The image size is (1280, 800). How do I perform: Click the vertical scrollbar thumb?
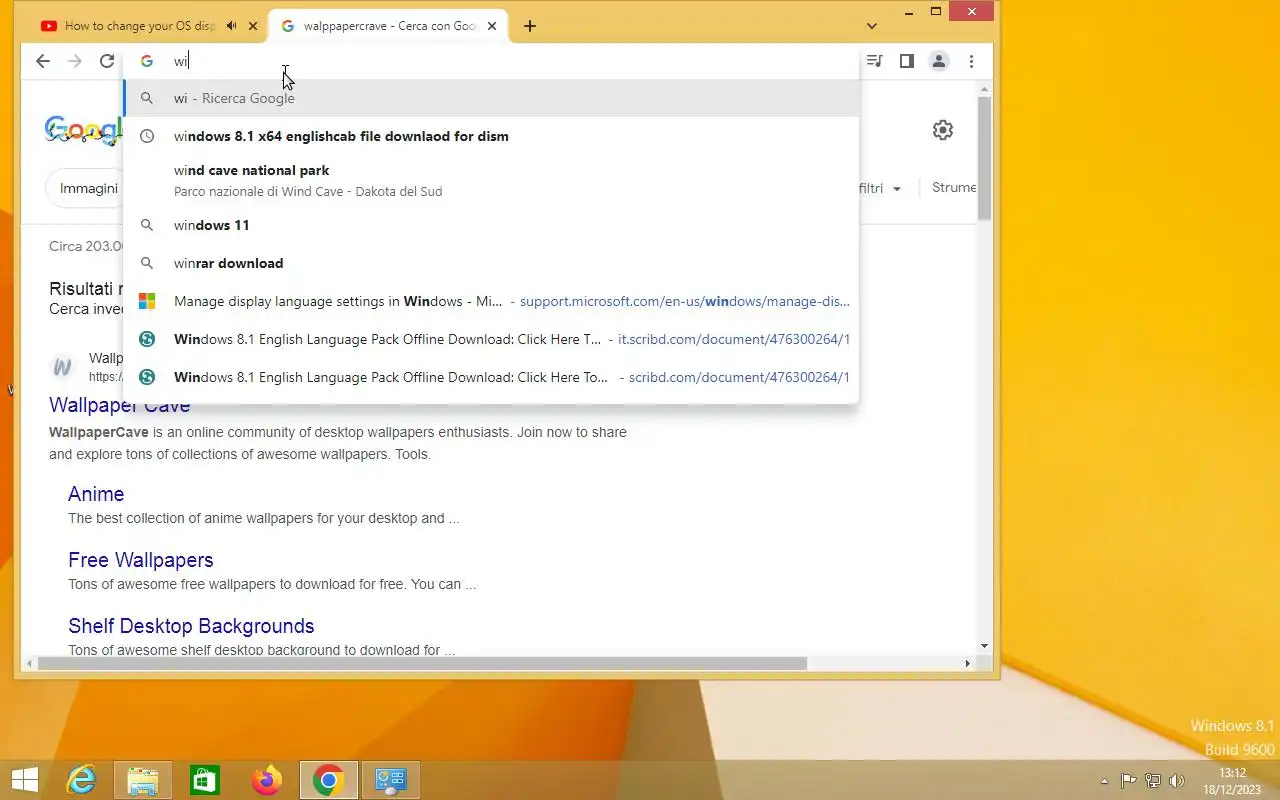point(985,158)
